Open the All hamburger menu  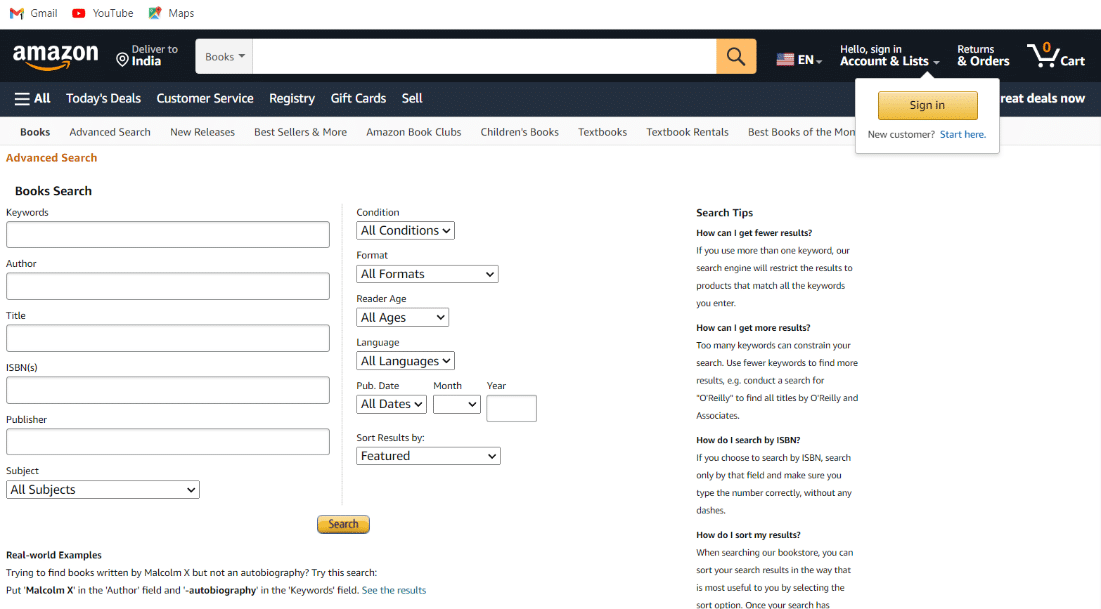[32, 98]
